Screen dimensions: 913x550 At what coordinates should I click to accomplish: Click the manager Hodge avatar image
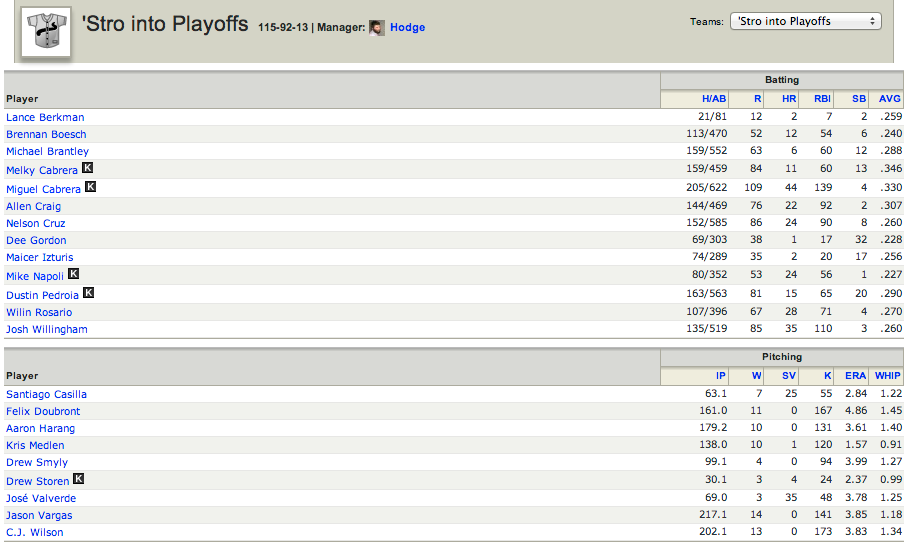[x=377, y=28]
